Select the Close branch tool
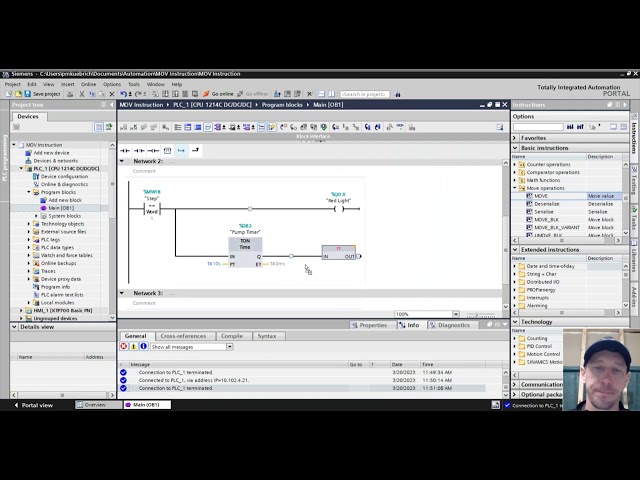 195,151
